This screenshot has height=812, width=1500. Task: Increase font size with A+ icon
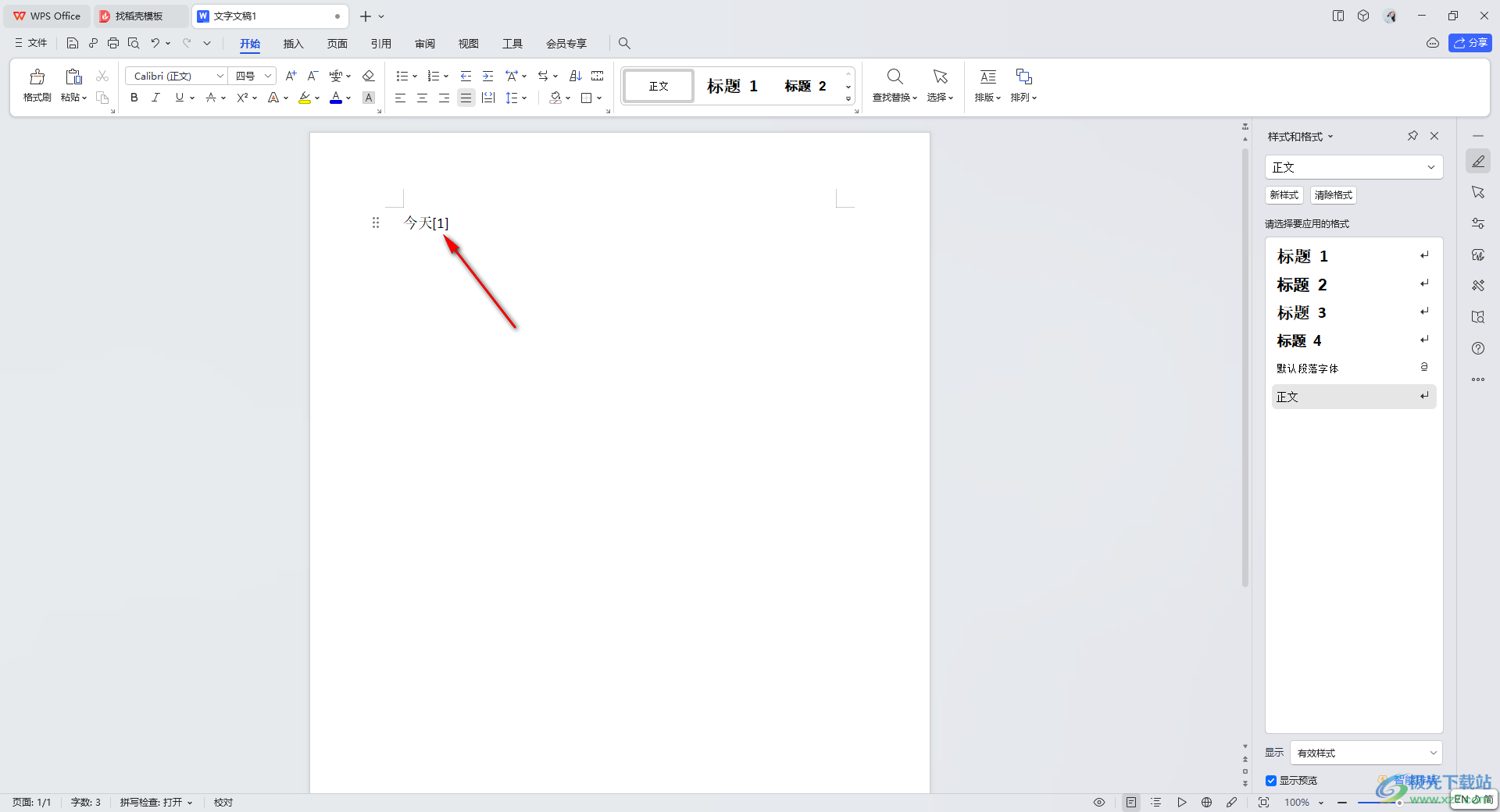(291, 76)
